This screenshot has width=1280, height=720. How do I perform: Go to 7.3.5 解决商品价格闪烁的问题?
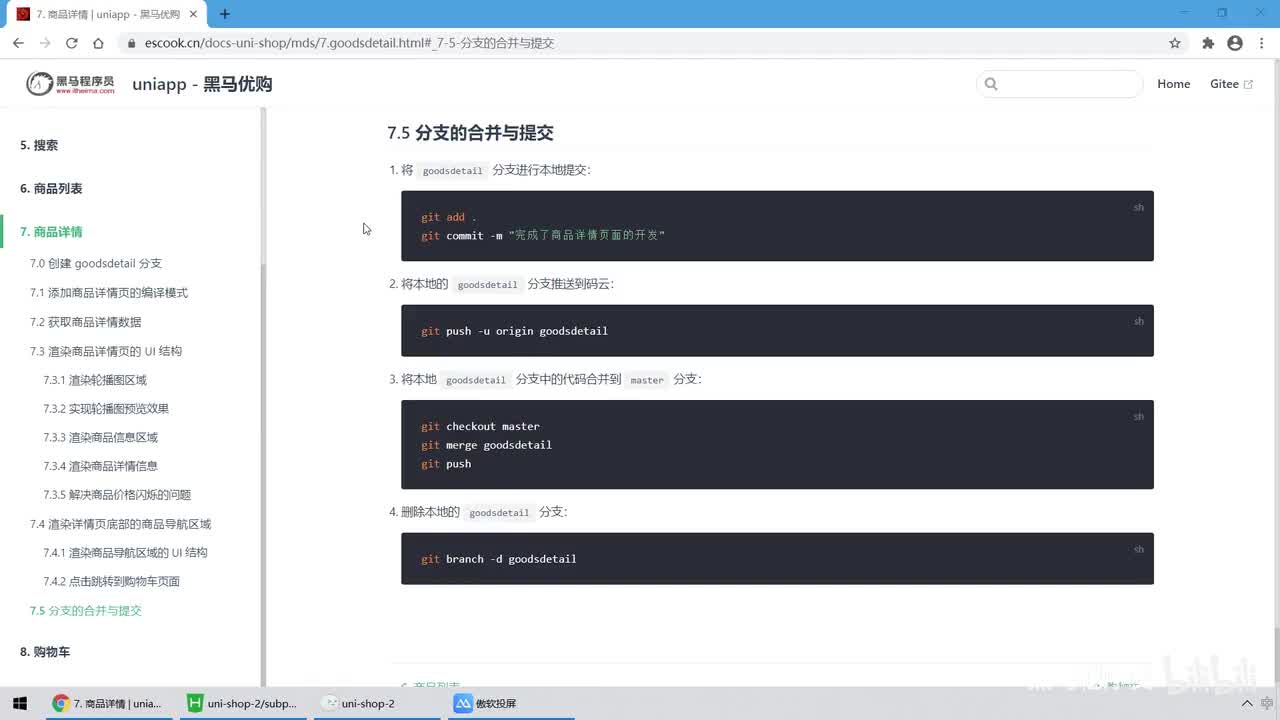tap(117, 494)
